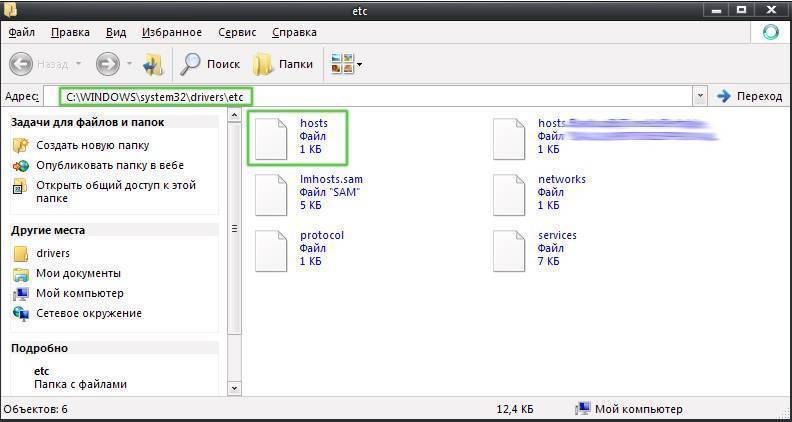Click 12,4 КБ size in status bar
The width and height of the screenshot is (792, 422).
[515, 409]
